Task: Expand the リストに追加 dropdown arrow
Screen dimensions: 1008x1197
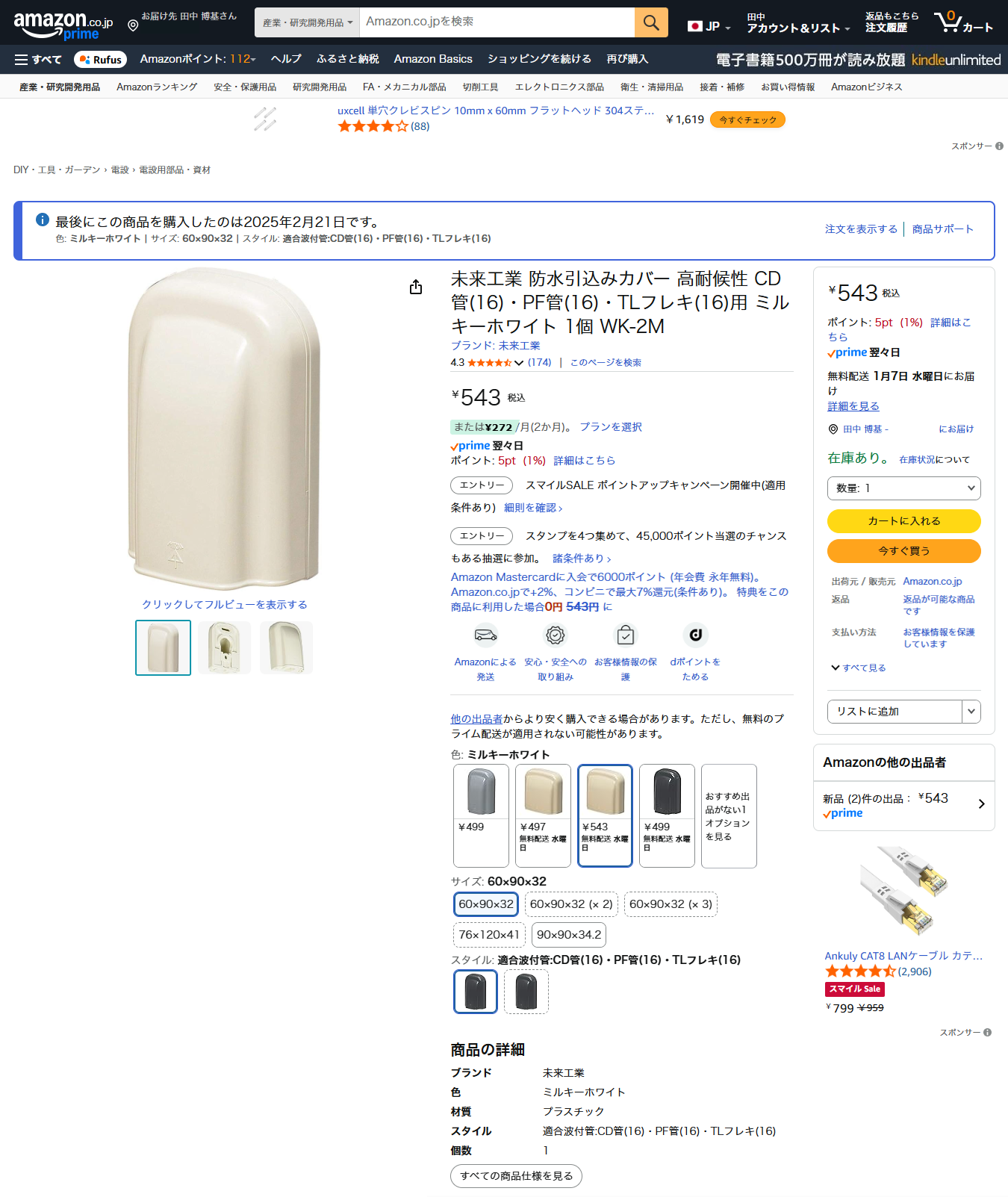Action: pos(971,712)
